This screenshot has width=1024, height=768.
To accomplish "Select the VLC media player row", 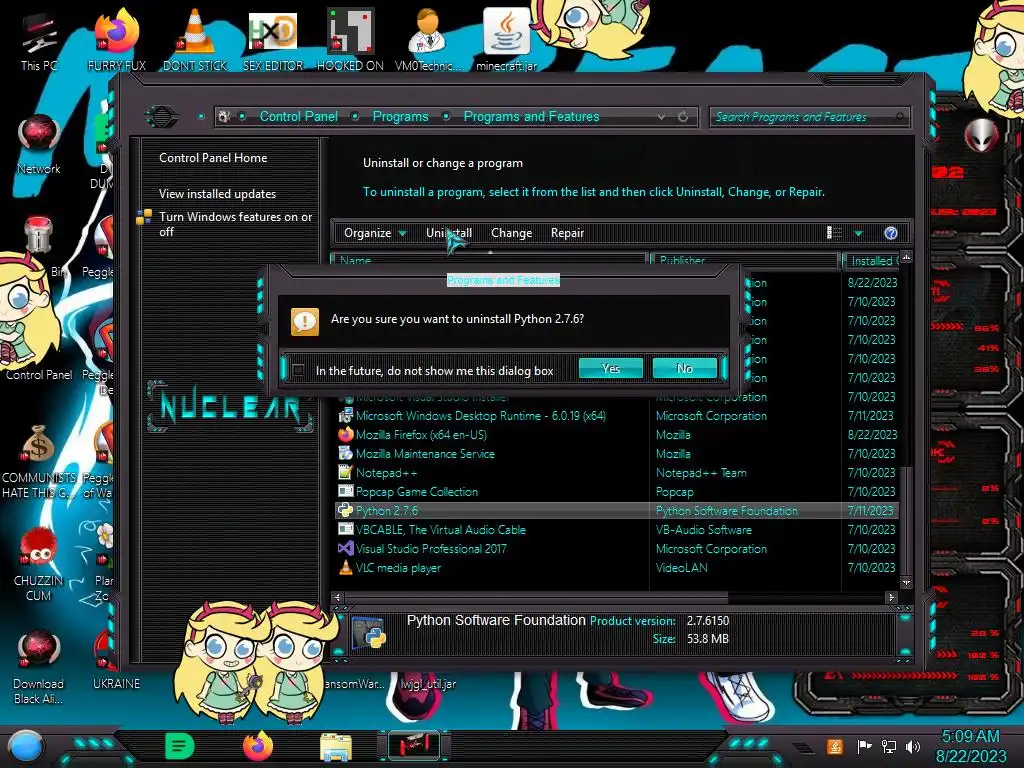I will point(617,568).
